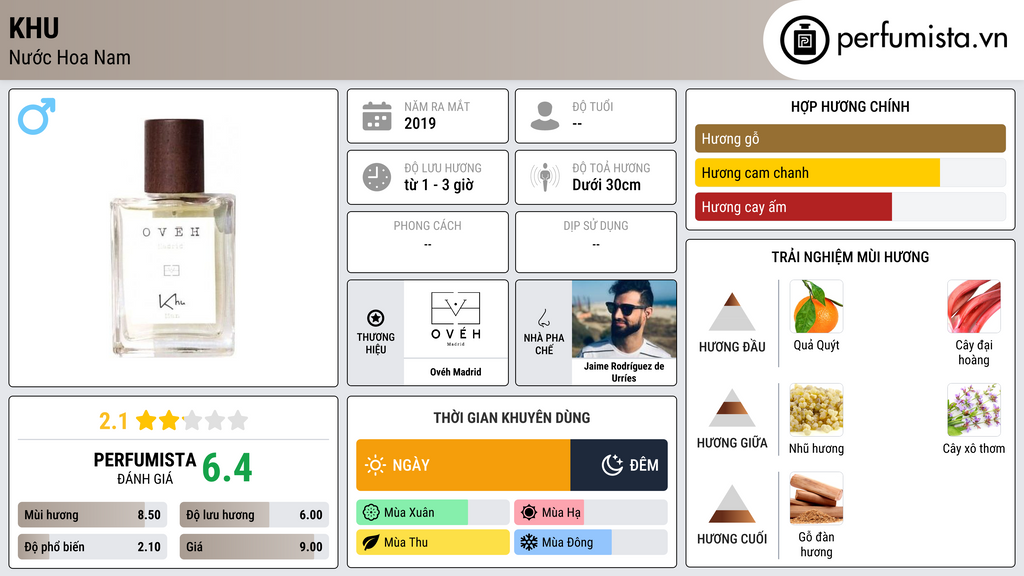Viewport: 1024px width, 576px height.
Task: Open the Quả Quýt mandarin note image
Action: [x=816, y=306]
